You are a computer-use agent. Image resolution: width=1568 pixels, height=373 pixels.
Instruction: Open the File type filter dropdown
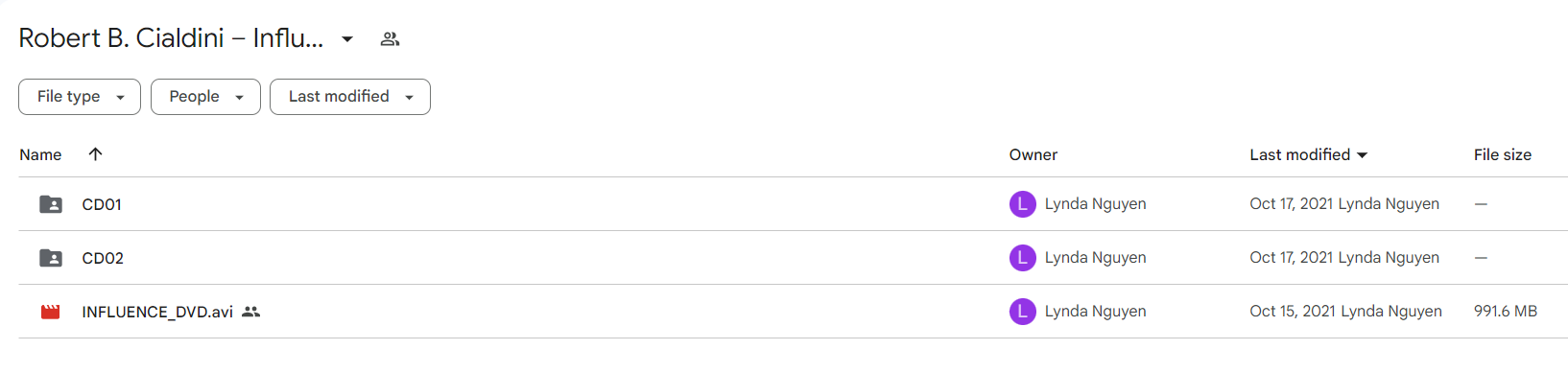click(x=80, y=97)
